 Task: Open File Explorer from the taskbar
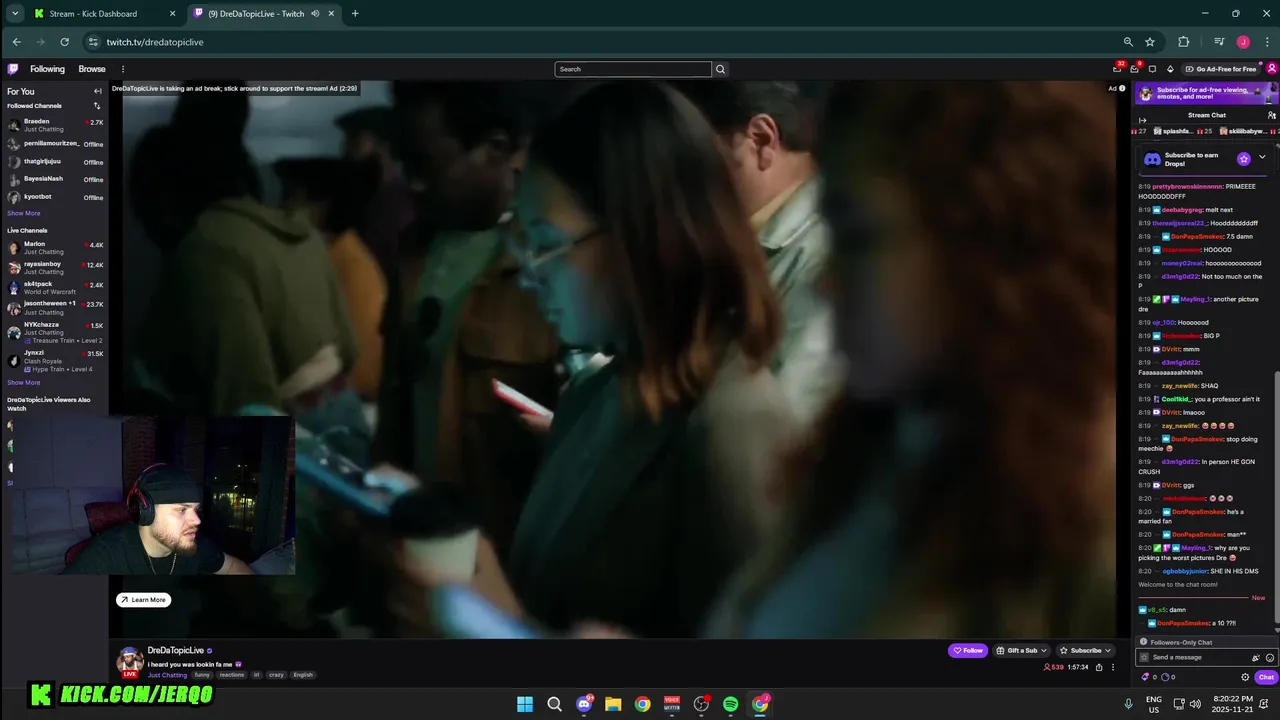[x=613, y=704]
